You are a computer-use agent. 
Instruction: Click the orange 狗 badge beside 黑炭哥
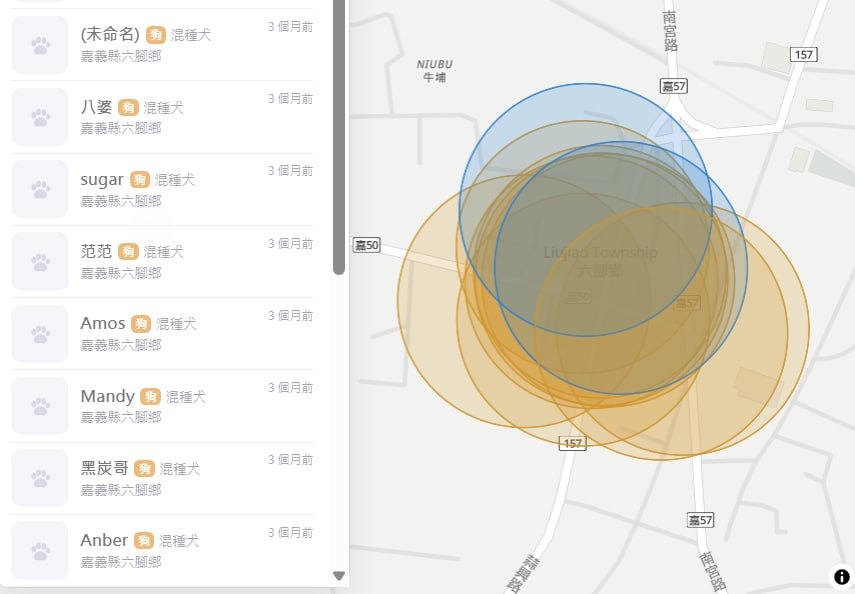click(x=144, y=468)
